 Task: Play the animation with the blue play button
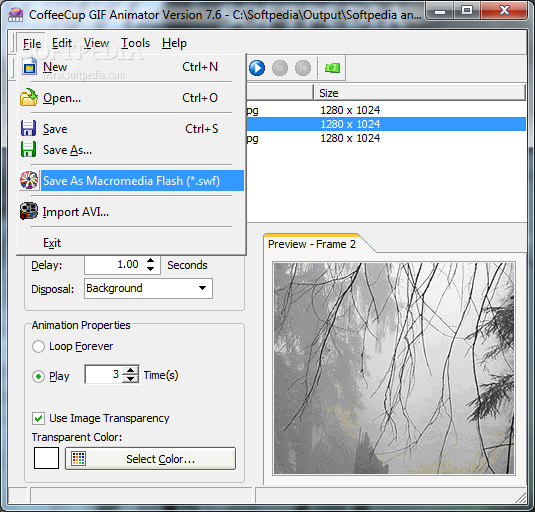(257, 68)
